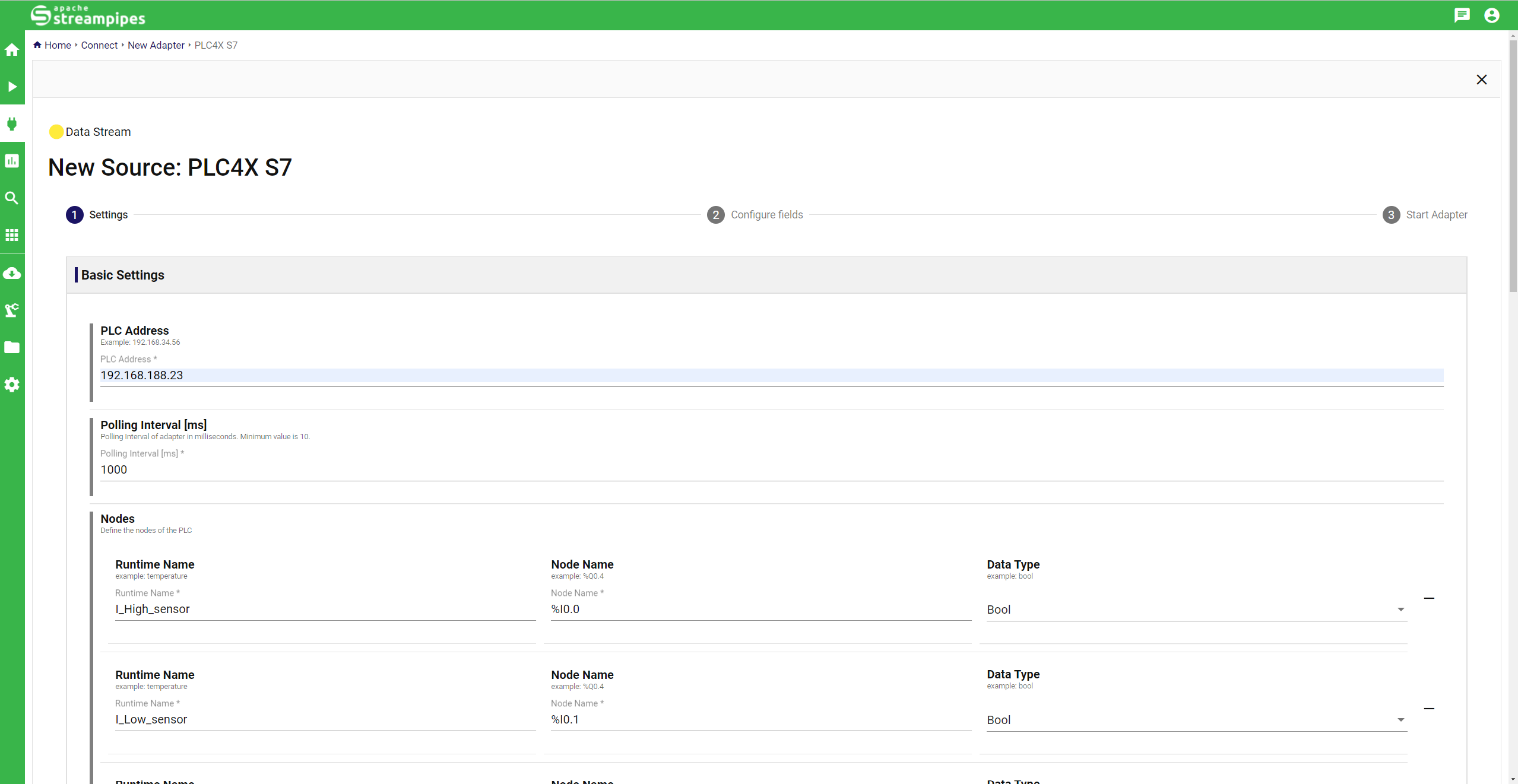
Task: Click the Connect breadcrumb link
Action: pyautogui.click(x=99, y=45)
